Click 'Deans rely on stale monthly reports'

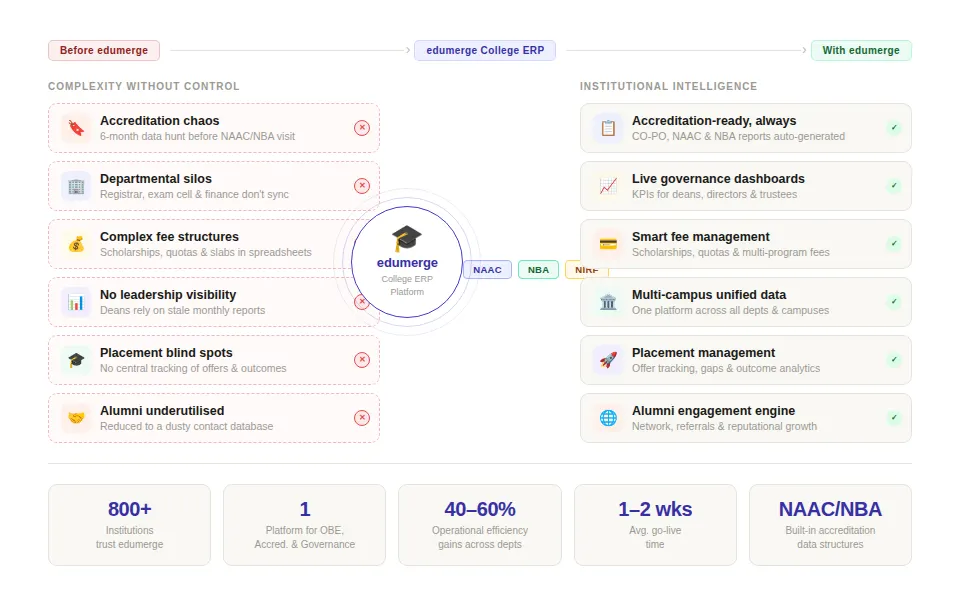[x=183, y=311]
